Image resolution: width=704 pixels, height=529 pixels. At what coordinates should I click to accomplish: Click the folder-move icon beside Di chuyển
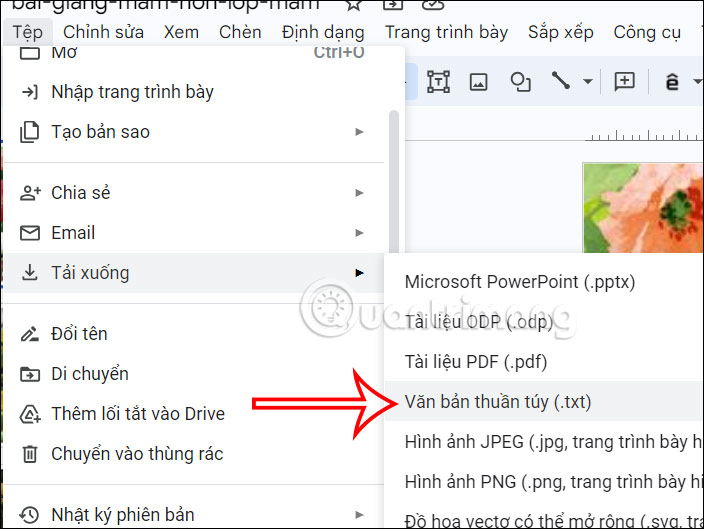30,374
